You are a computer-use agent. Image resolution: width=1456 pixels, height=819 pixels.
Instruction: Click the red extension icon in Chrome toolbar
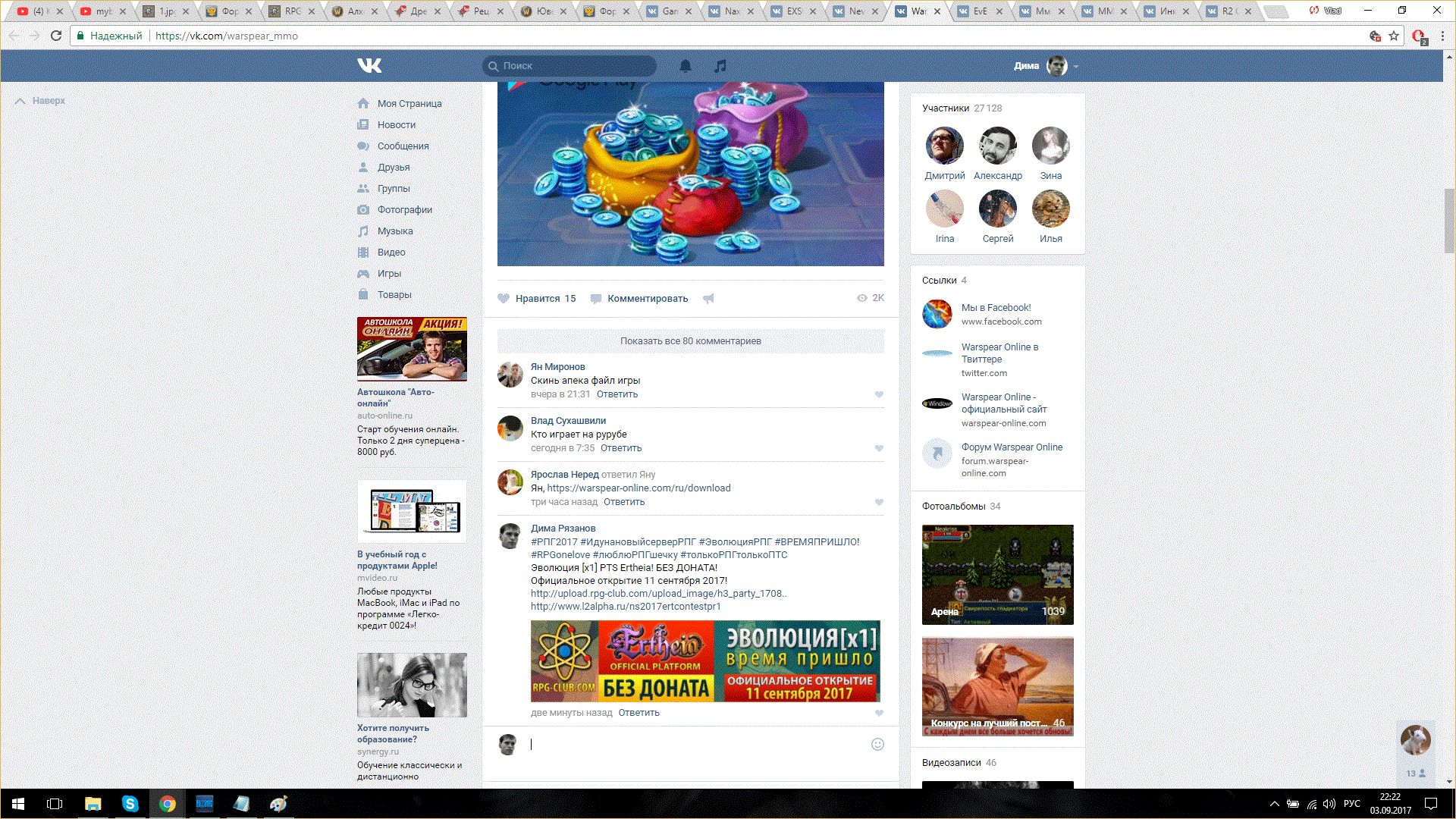pyautogui.click(x=1418, y=36)
